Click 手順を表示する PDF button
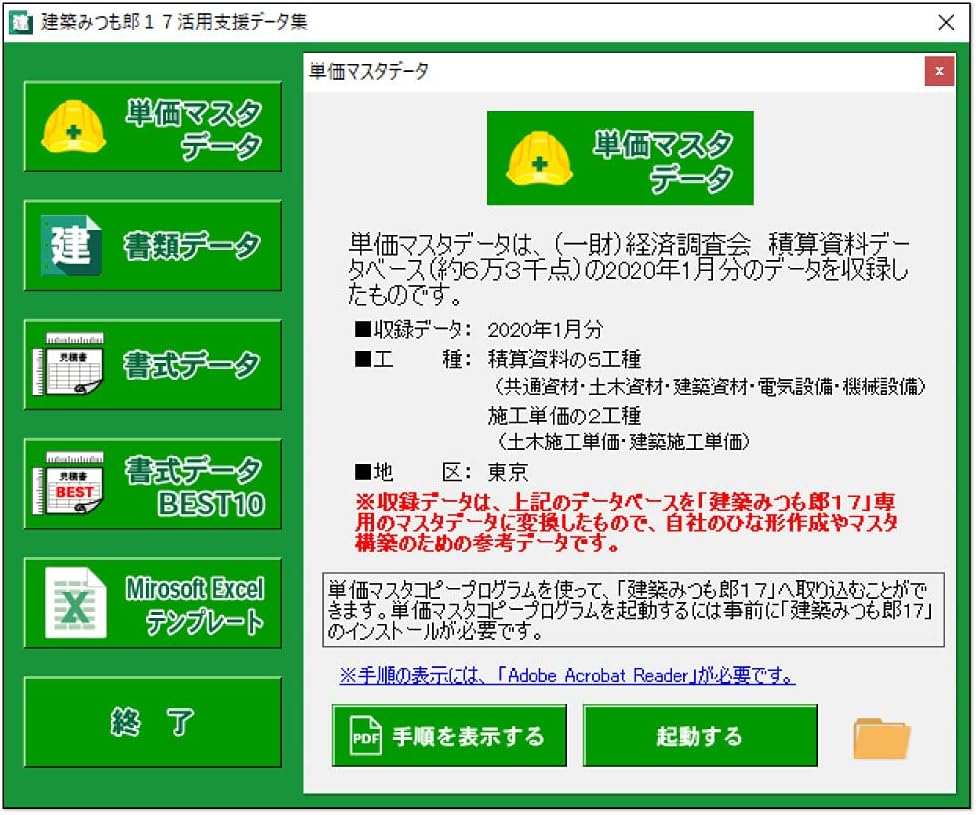The height and width of the screenshot is (815, 976). click(x=449, y=736)
